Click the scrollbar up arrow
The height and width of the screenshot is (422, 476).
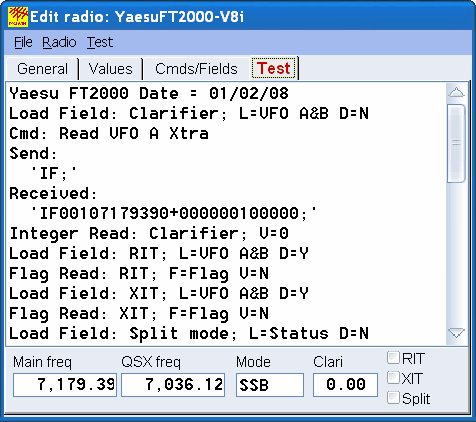(456, 92)
